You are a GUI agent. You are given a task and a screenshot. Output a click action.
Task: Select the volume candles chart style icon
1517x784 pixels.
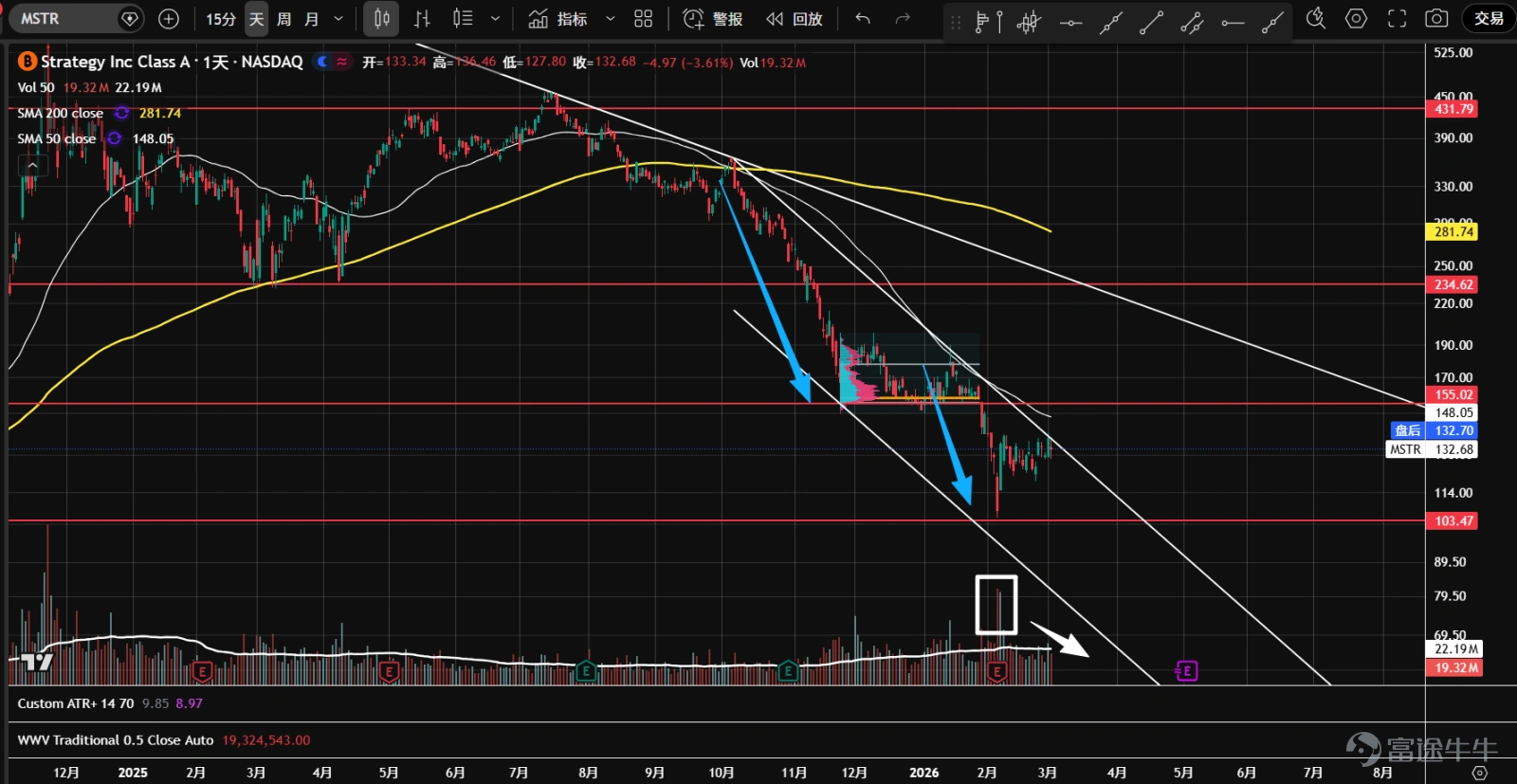463,19
